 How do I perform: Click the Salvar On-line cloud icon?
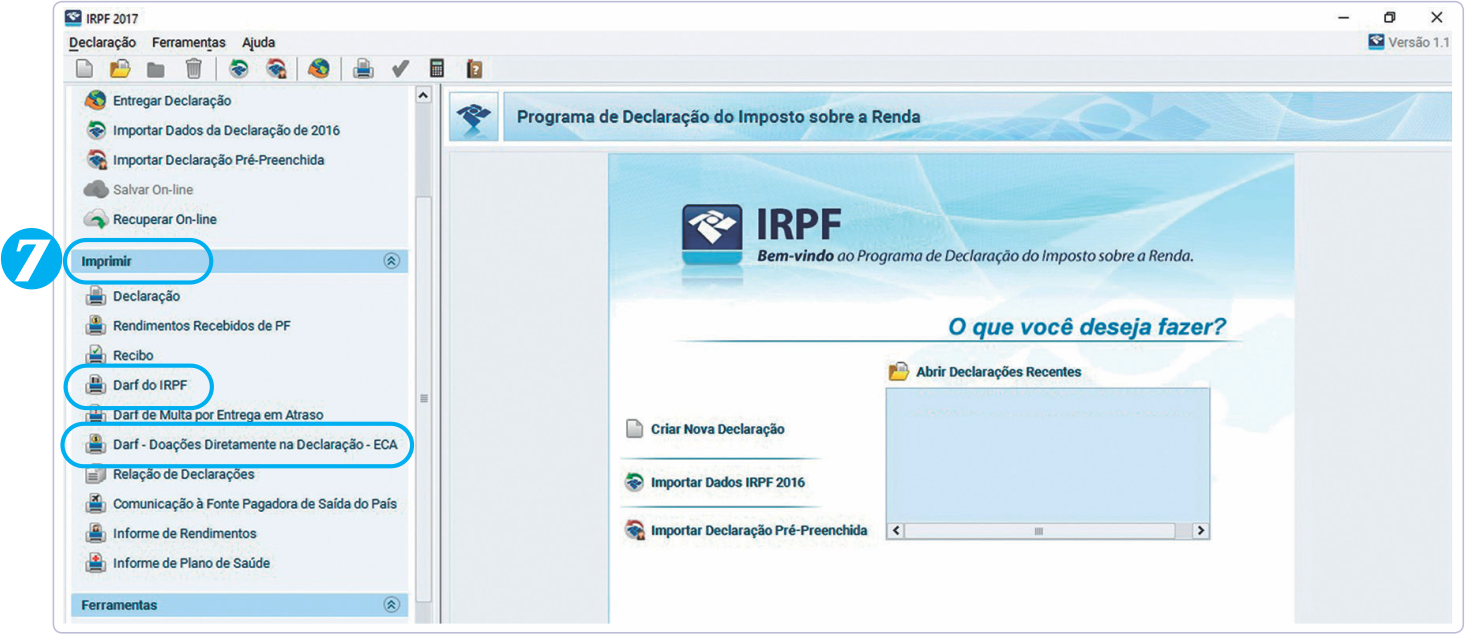[96, 189]
